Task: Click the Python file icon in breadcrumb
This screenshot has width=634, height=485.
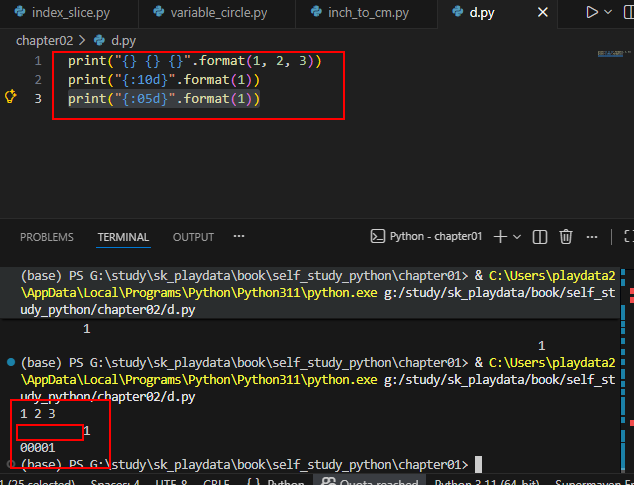Action: (x=99, y=40)
